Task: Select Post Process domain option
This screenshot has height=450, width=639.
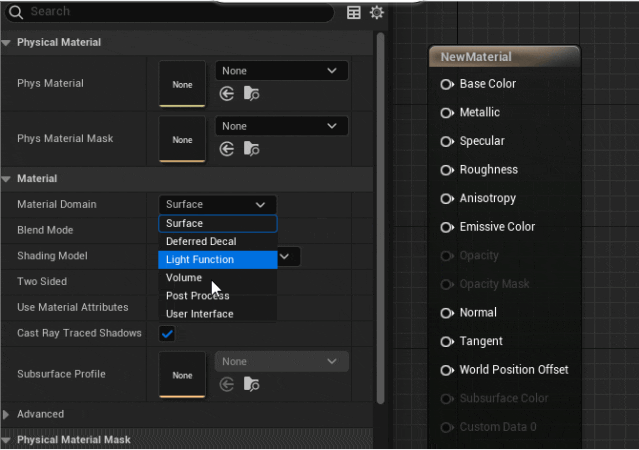Action: tap(218, 296)
